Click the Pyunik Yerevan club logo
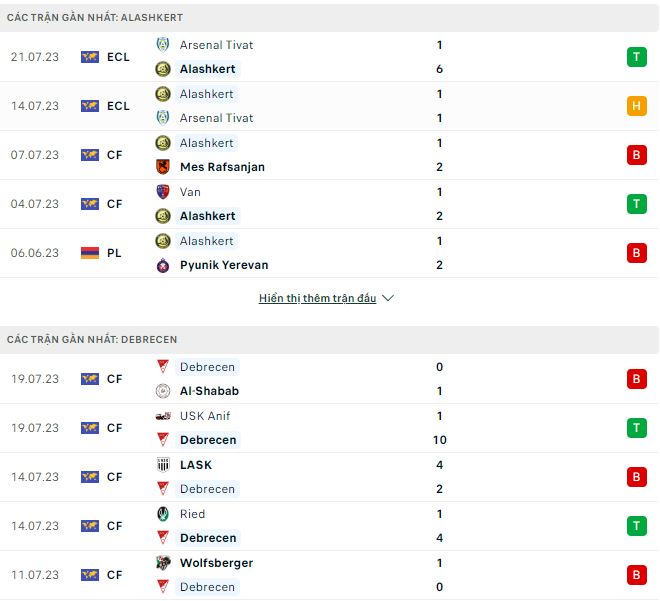Screen dimensions: 660x601 163,265
